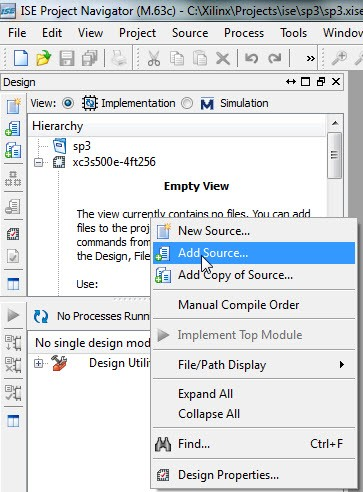Open the View menu
The image size is (363, 492).
coord(90,33)
